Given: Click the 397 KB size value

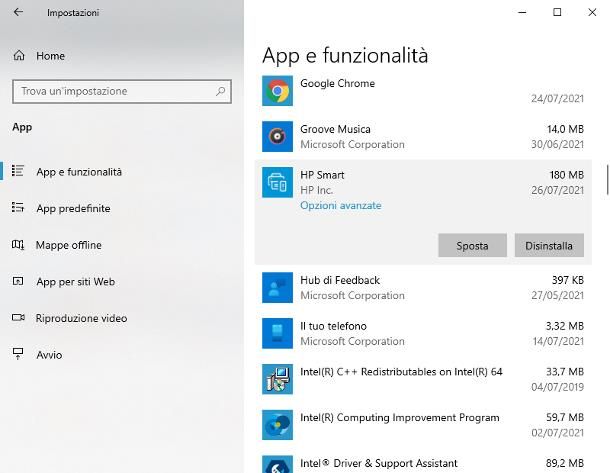Looking at the screenshot, I should [568, 280].
